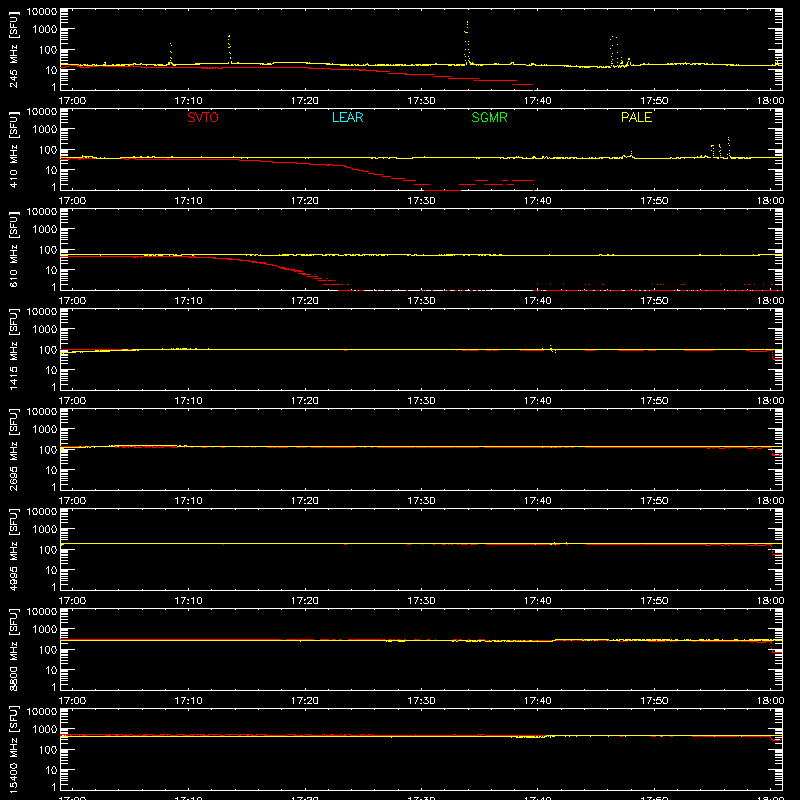The height and width of the screenshot is (800, 800).
Task: Click the 4995 MHz [SFU] axis label
Action: click(14, 549)
